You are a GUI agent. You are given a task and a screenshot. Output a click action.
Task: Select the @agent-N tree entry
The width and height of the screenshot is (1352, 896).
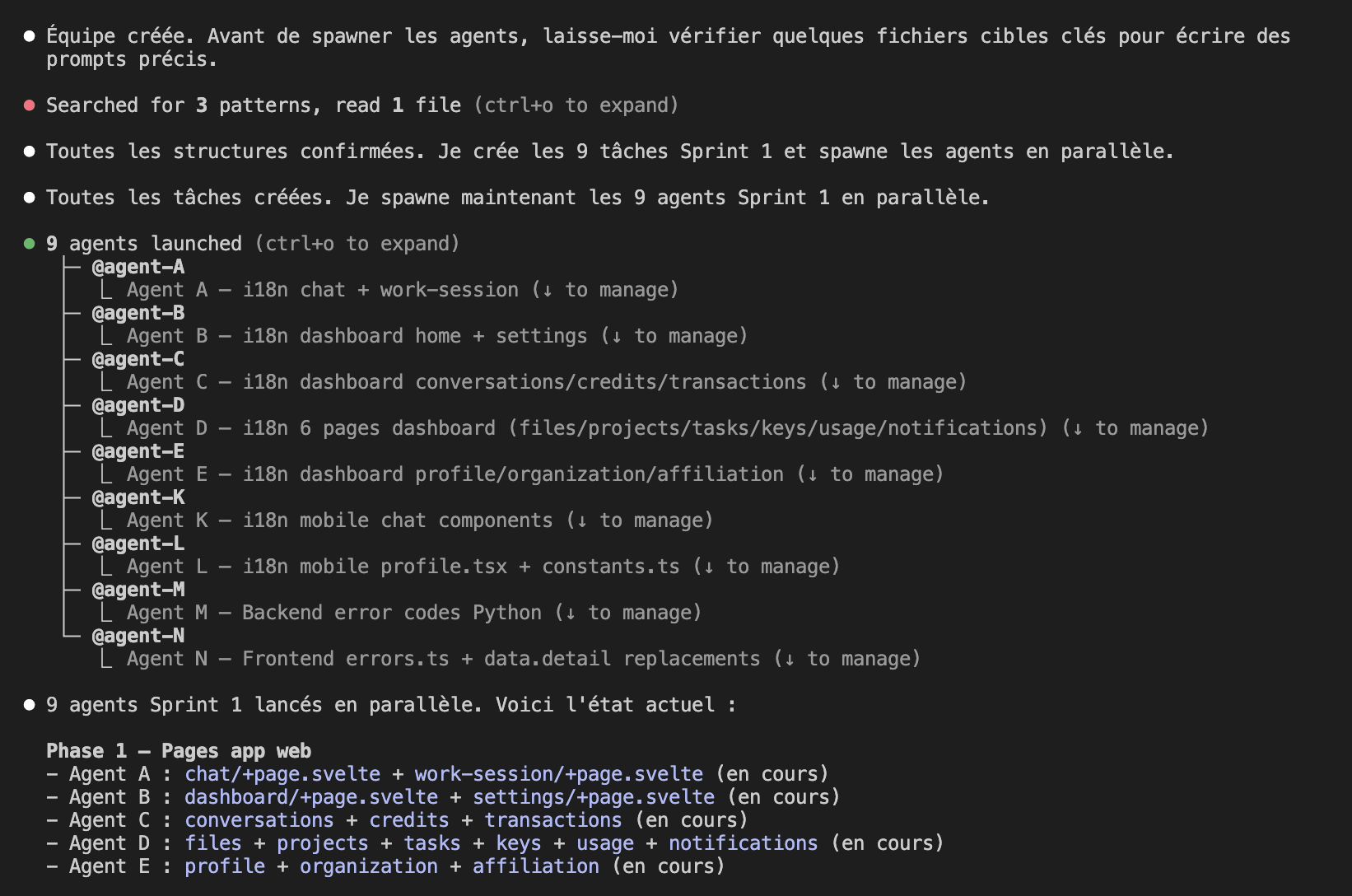pos(138,636)
